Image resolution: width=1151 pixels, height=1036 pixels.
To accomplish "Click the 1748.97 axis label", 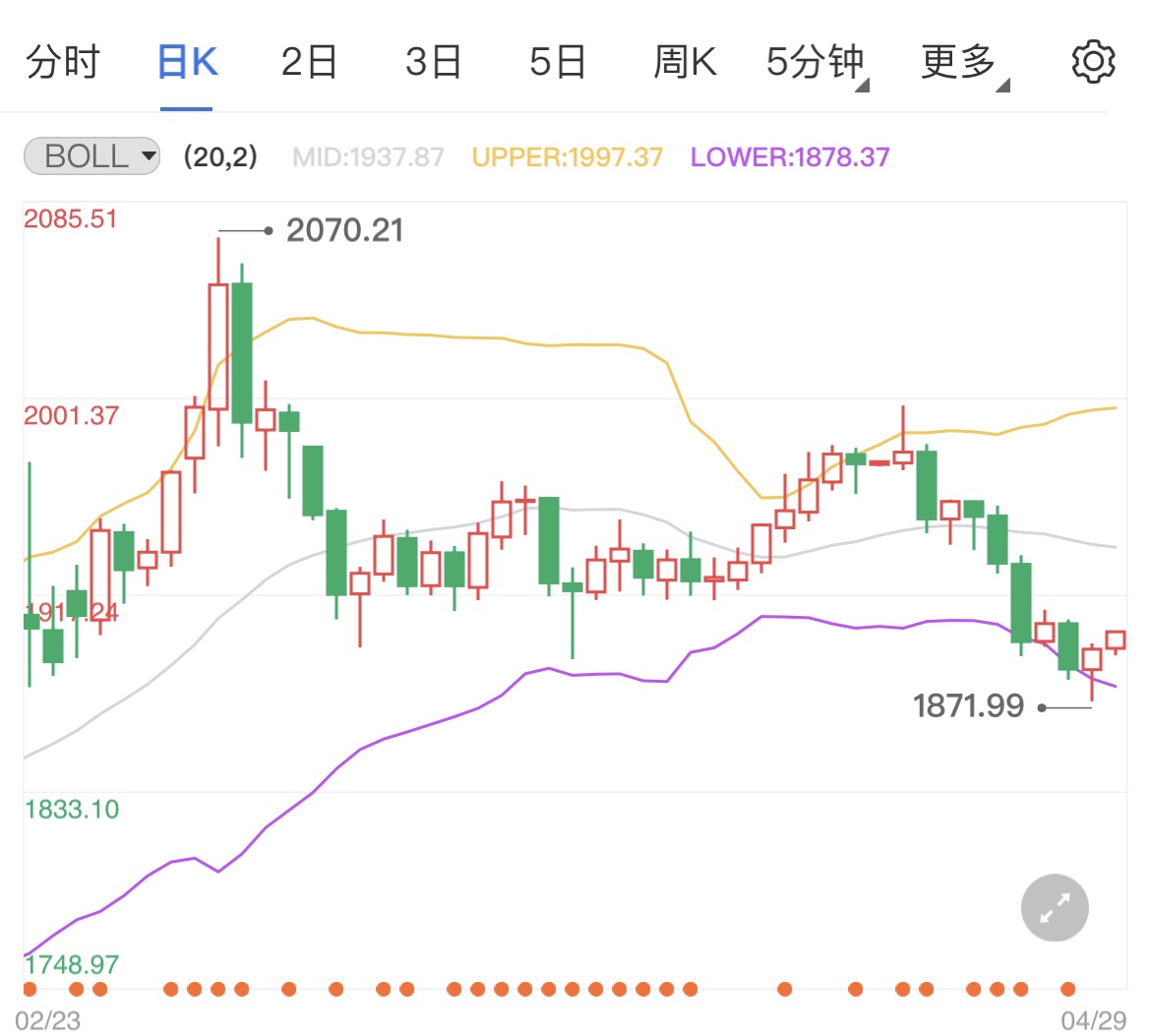I will [71, 964].
